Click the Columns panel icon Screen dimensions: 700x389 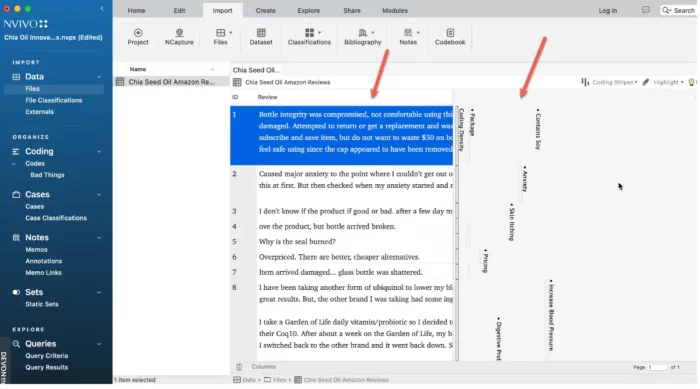tap(239, 367)
